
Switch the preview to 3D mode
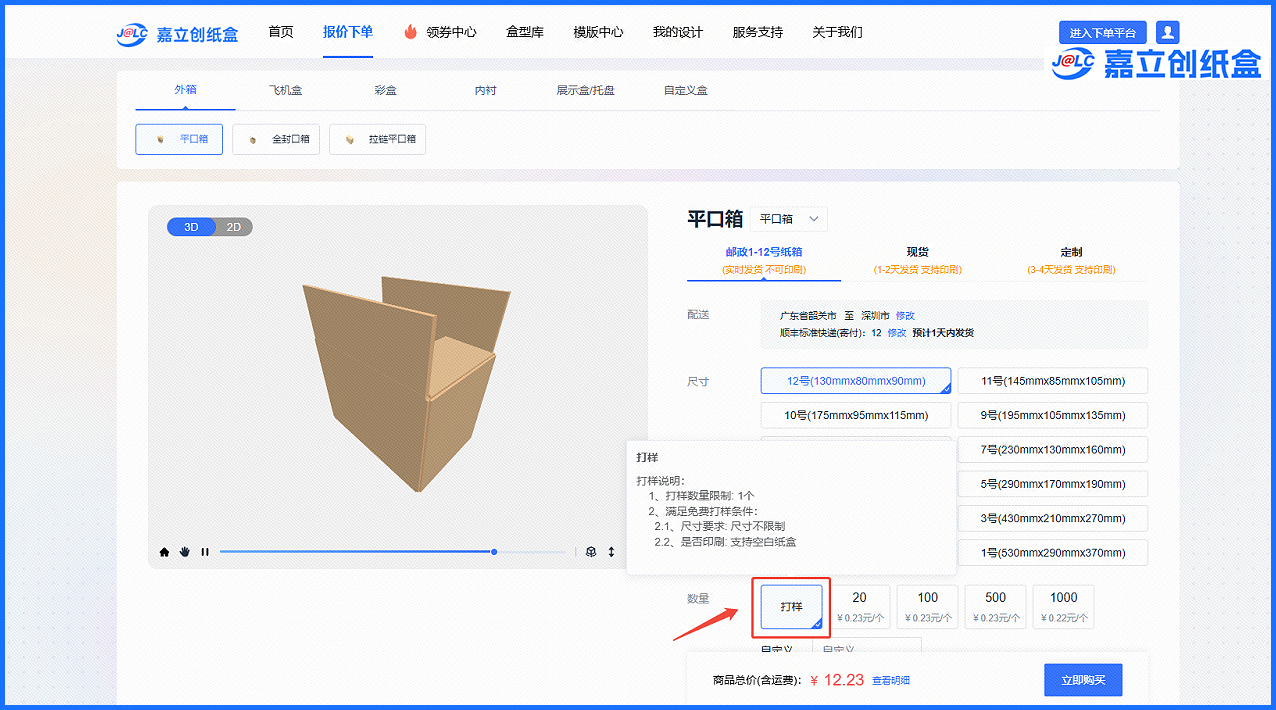(x=191, y=227)
